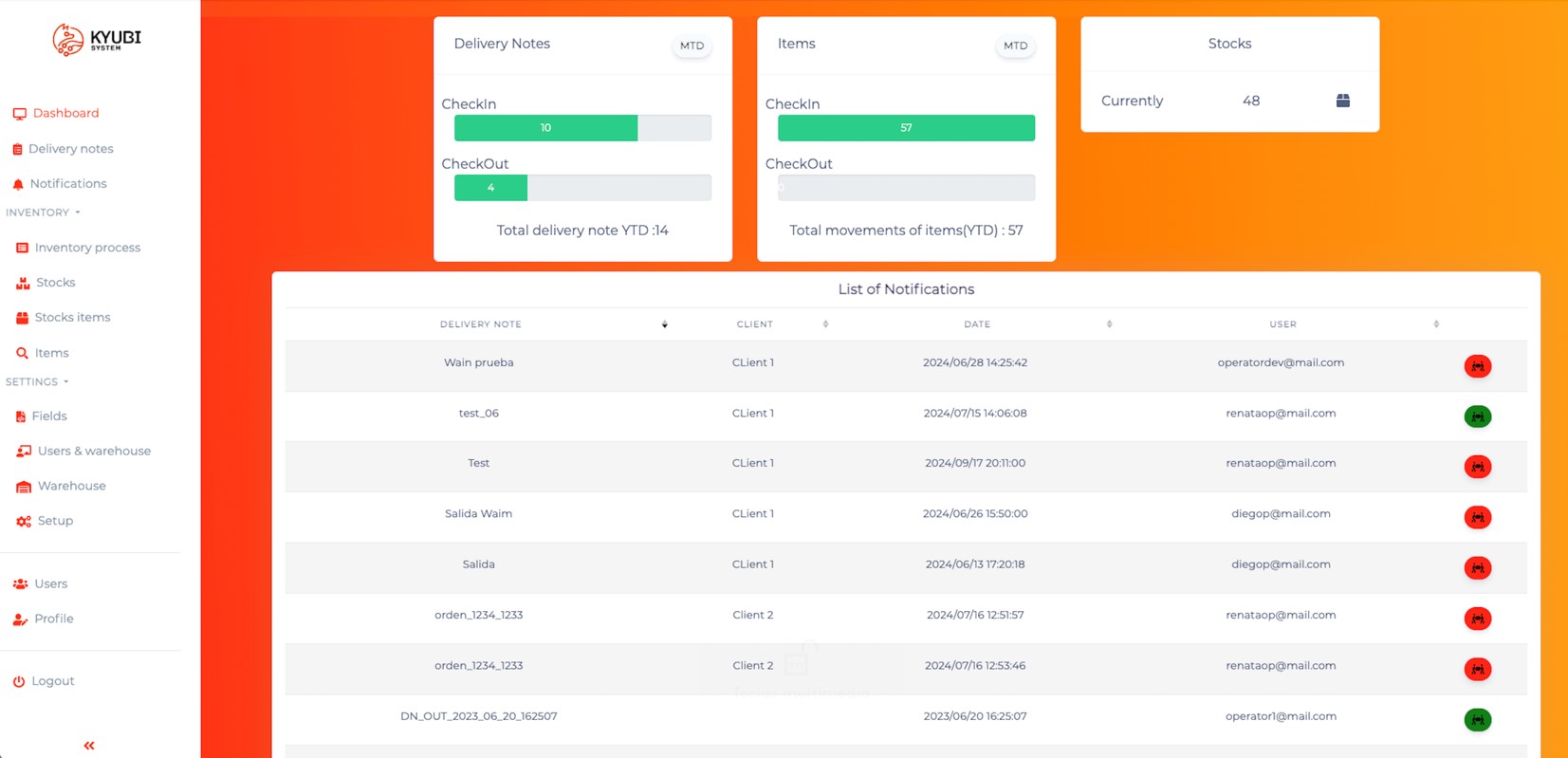This screenshot has height=758, width=1568.
Task: Click the Dashboard monitor icon
Action: click(19, 114)
